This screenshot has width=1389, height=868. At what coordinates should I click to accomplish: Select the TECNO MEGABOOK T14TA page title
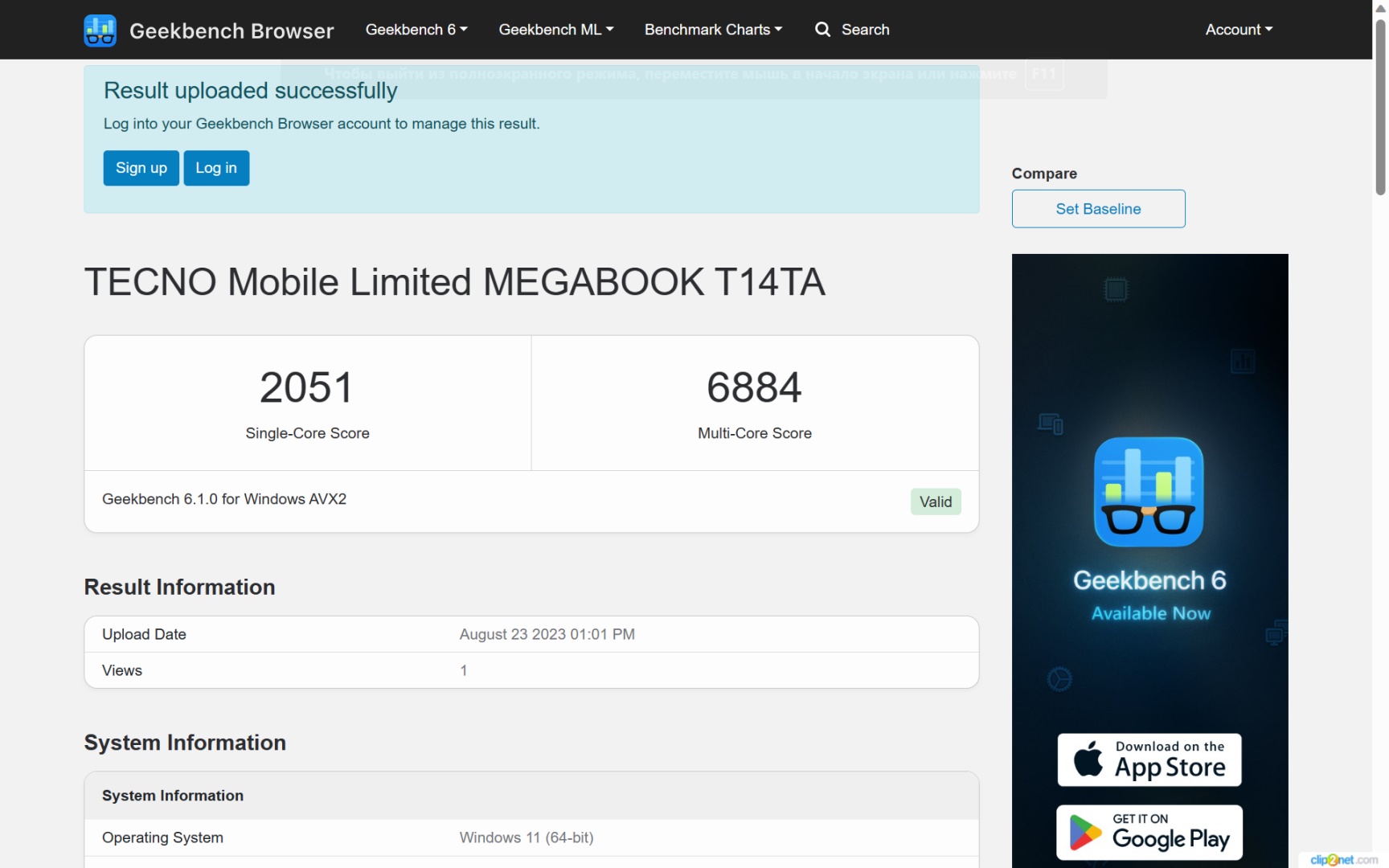455,282
